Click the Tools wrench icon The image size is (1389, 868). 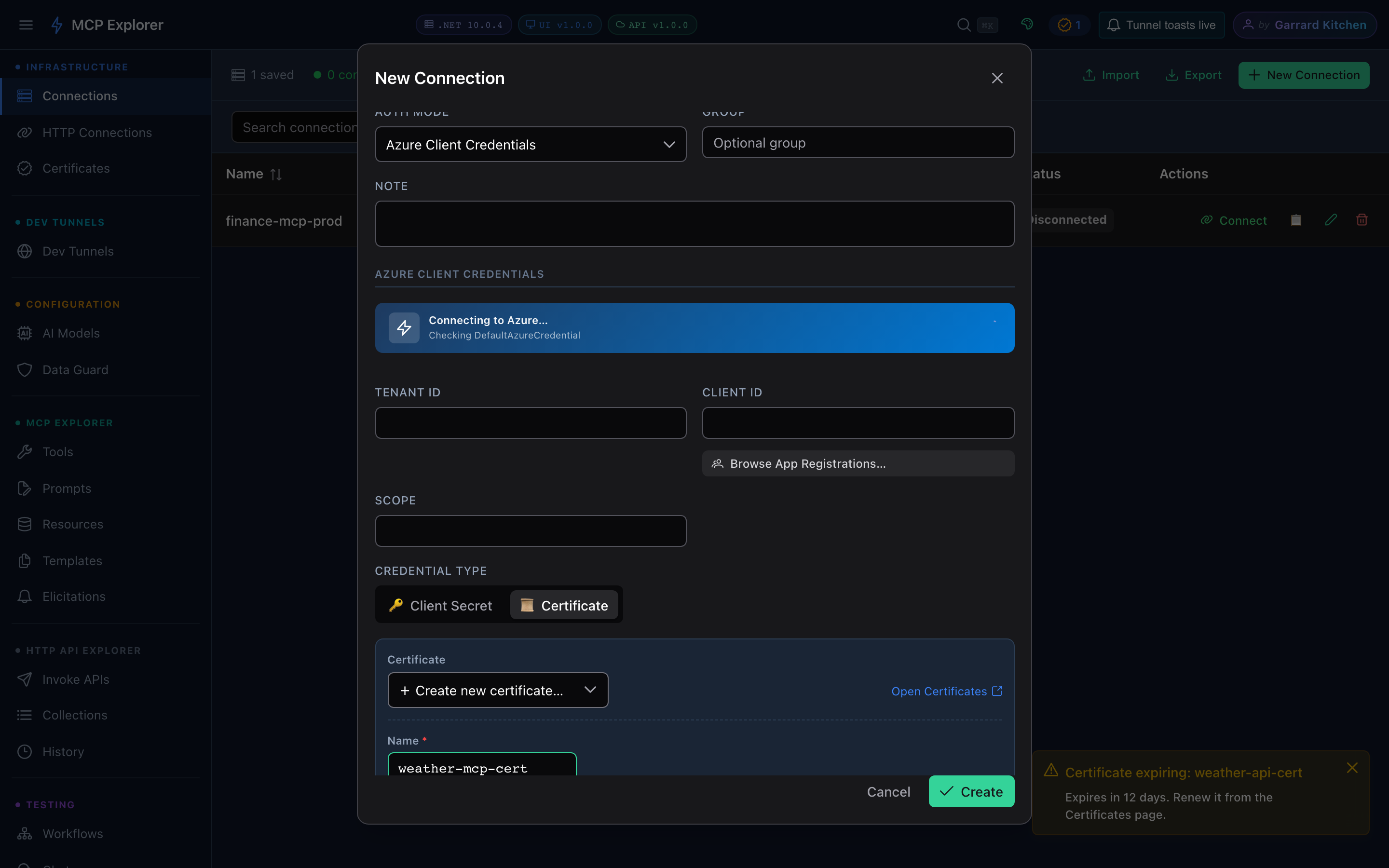click(x=25, y=452)
